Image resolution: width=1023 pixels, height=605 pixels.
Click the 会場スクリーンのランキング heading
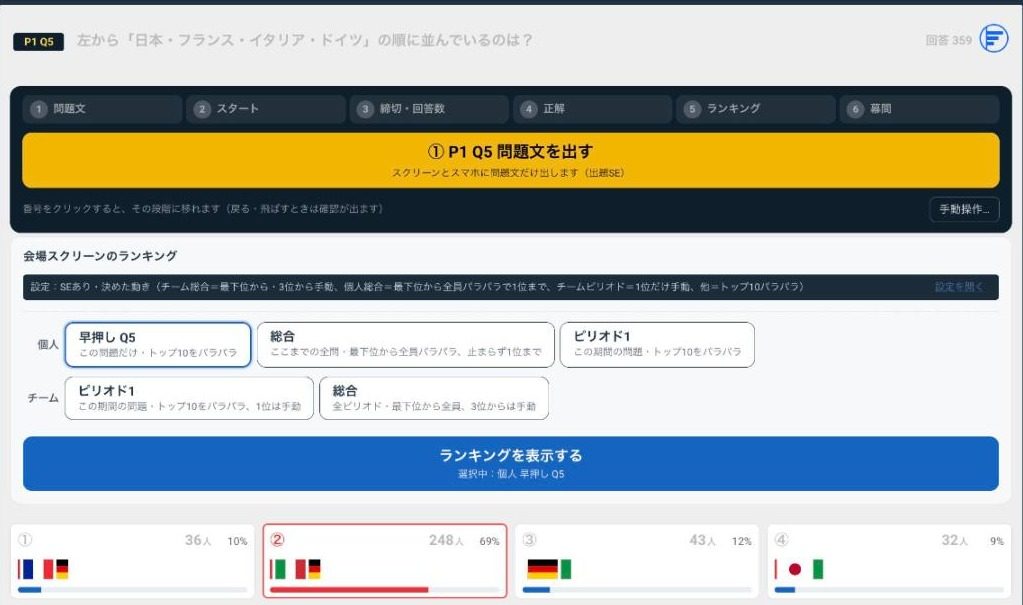point(100,256)
